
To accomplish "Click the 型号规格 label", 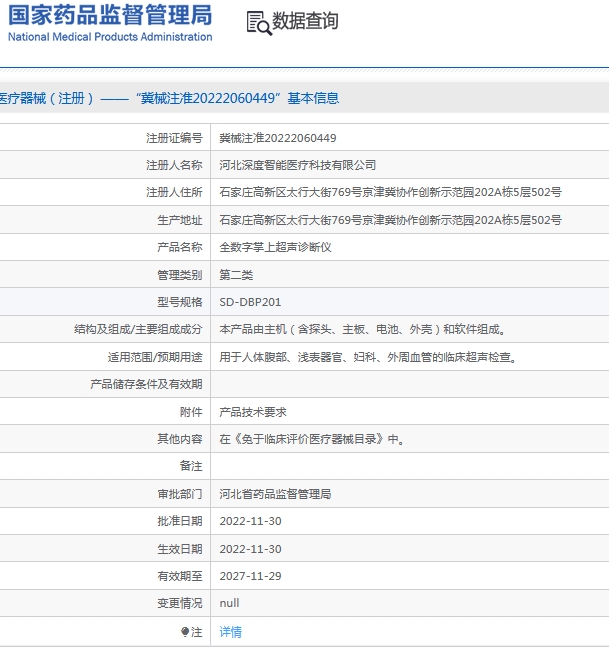I will [180, 302].
